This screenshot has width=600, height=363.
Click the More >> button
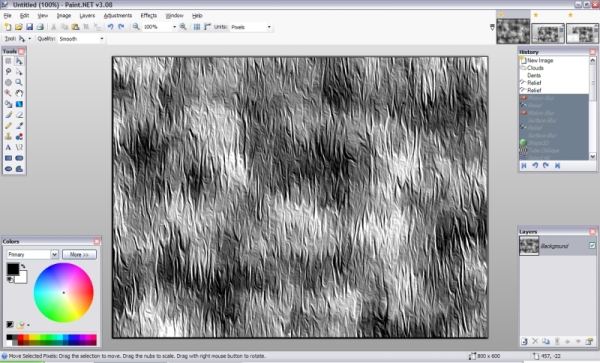79,254
